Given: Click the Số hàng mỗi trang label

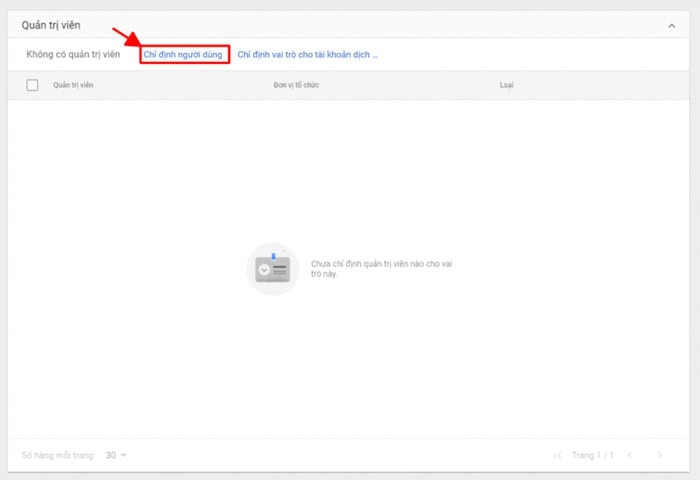Looking at the screenshot, I should (x=58, y=455).
